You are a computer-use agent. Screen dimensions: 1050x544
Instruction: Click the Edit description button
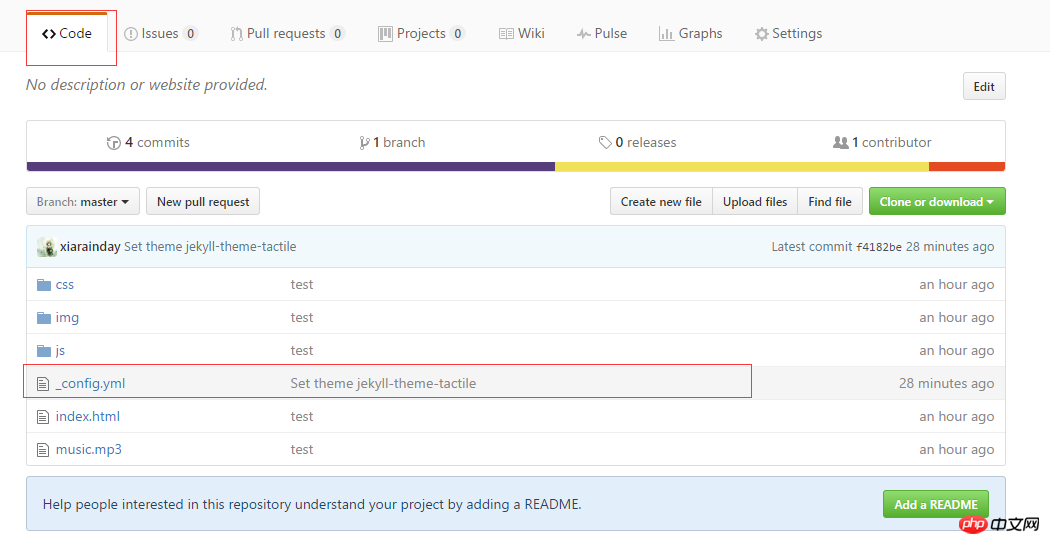[984, 87]
